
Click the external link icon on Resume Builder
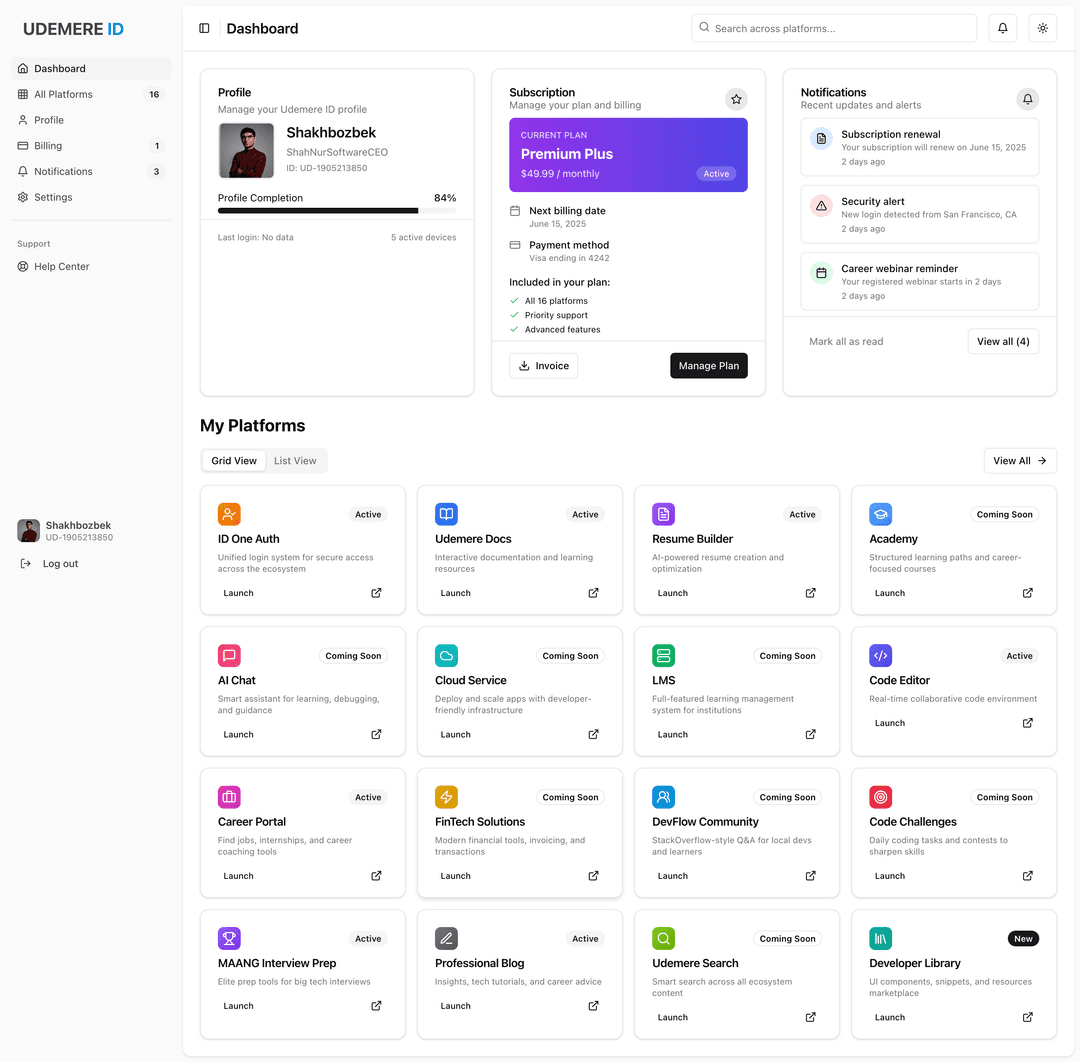[x=810, y=592]
